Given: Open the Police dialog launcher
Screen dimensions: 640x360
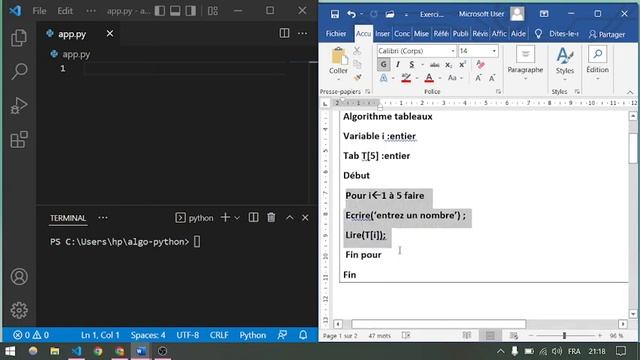Looking at the screenshot, I should (x=498, y=91).
